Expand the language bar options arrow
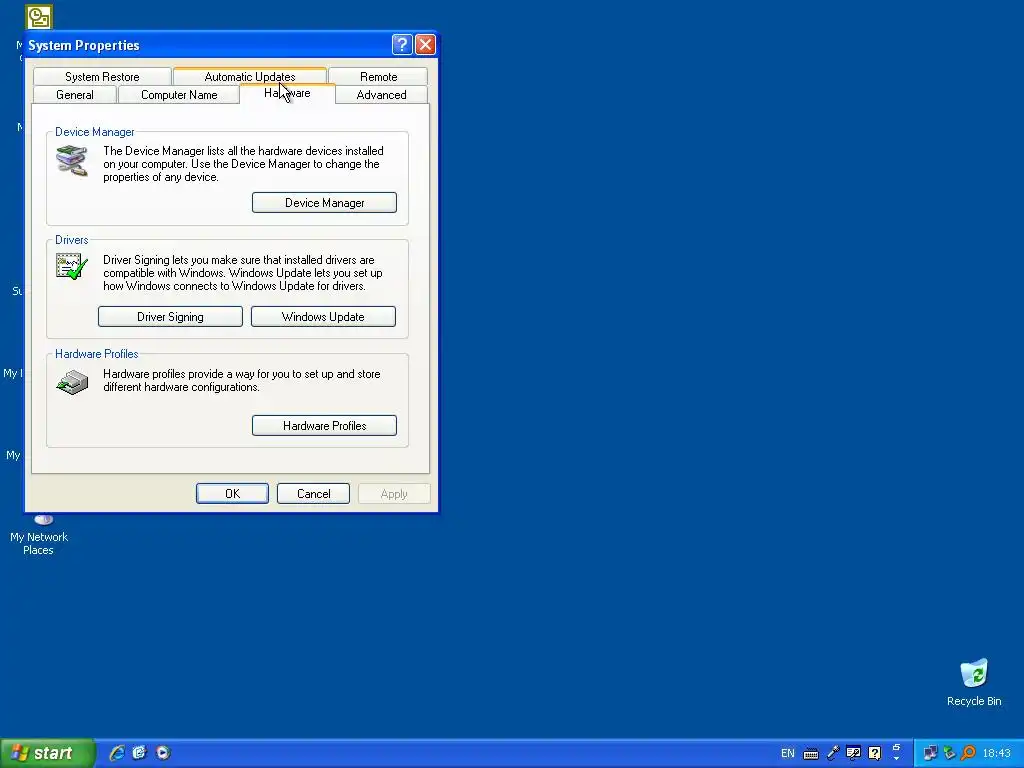Image resolution: width=1024 pixels, height=768 pixels. coord(897,758)
